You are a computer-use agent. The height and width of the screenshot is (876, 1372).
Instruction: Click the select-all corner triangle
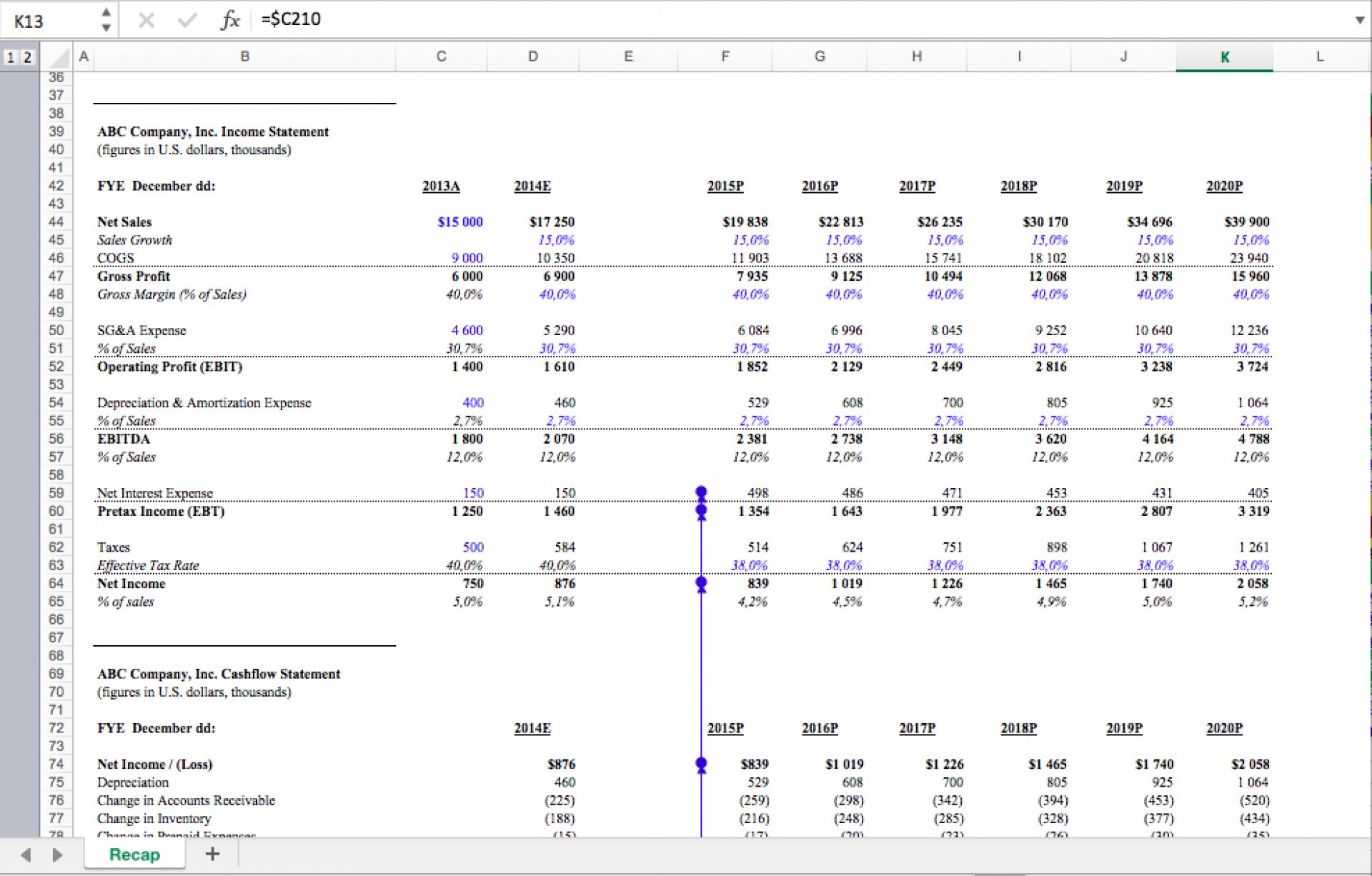point(59,57)
